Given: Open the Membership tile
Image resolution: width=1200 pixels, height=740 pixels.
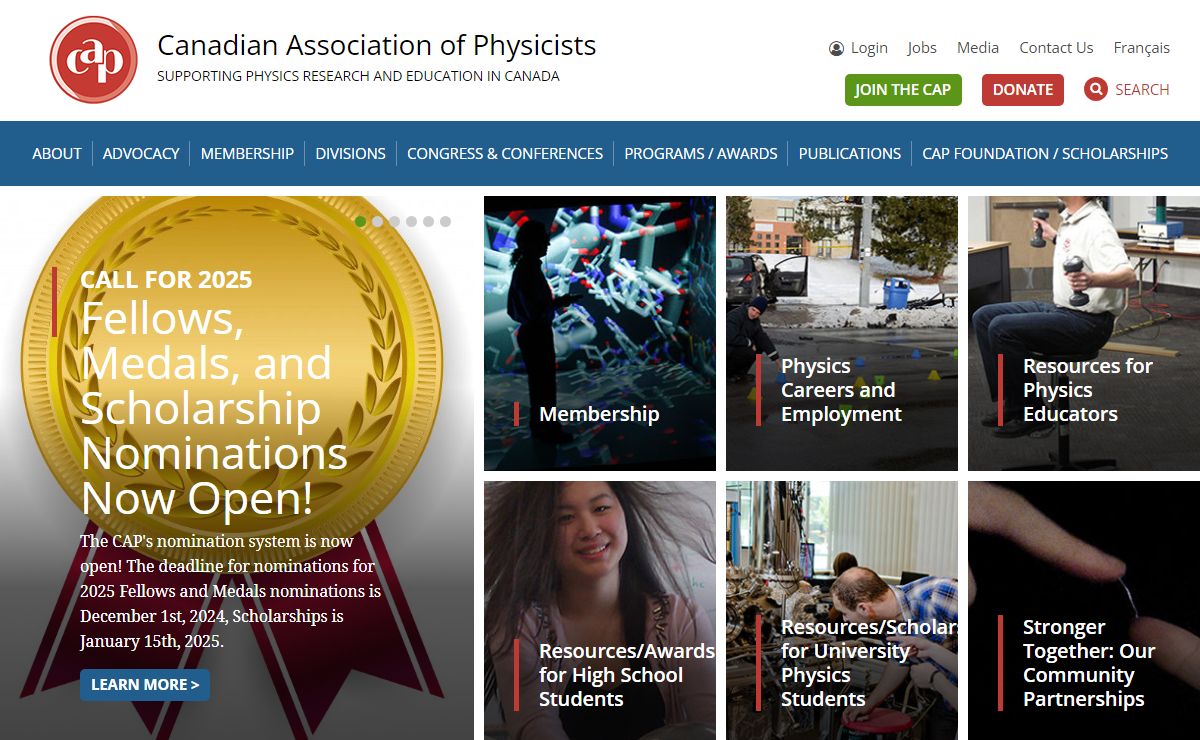Looking at the screenshot, I should (x=600, y=333).
